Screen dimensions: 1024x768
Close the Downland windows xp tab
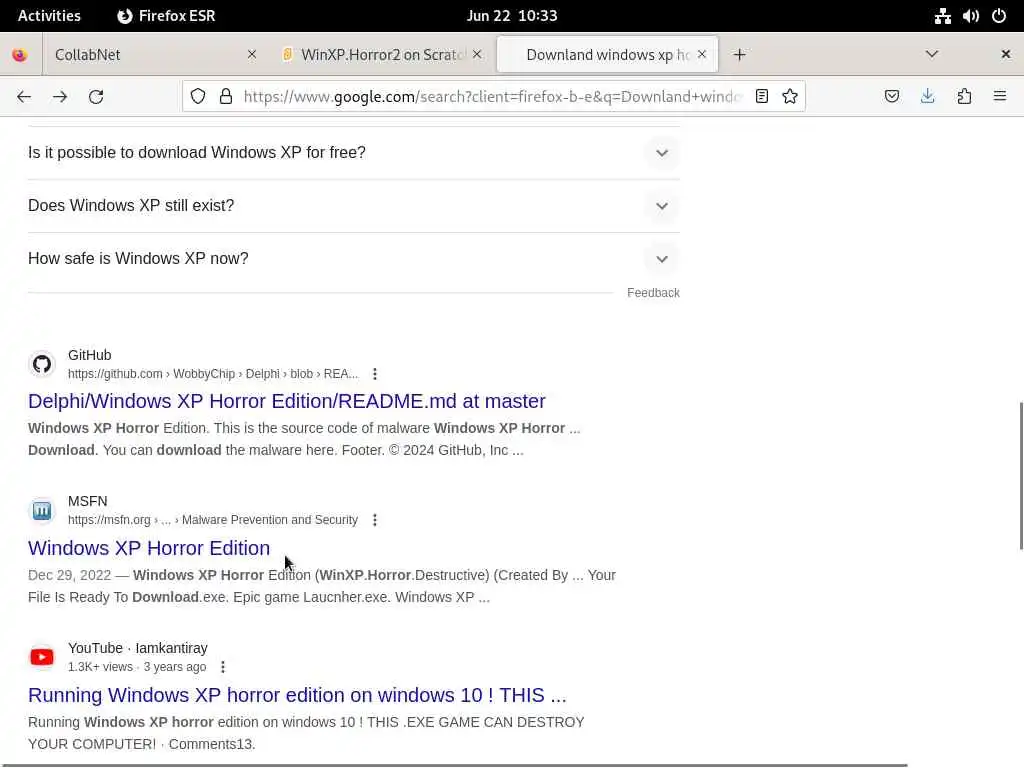(702, 55)
